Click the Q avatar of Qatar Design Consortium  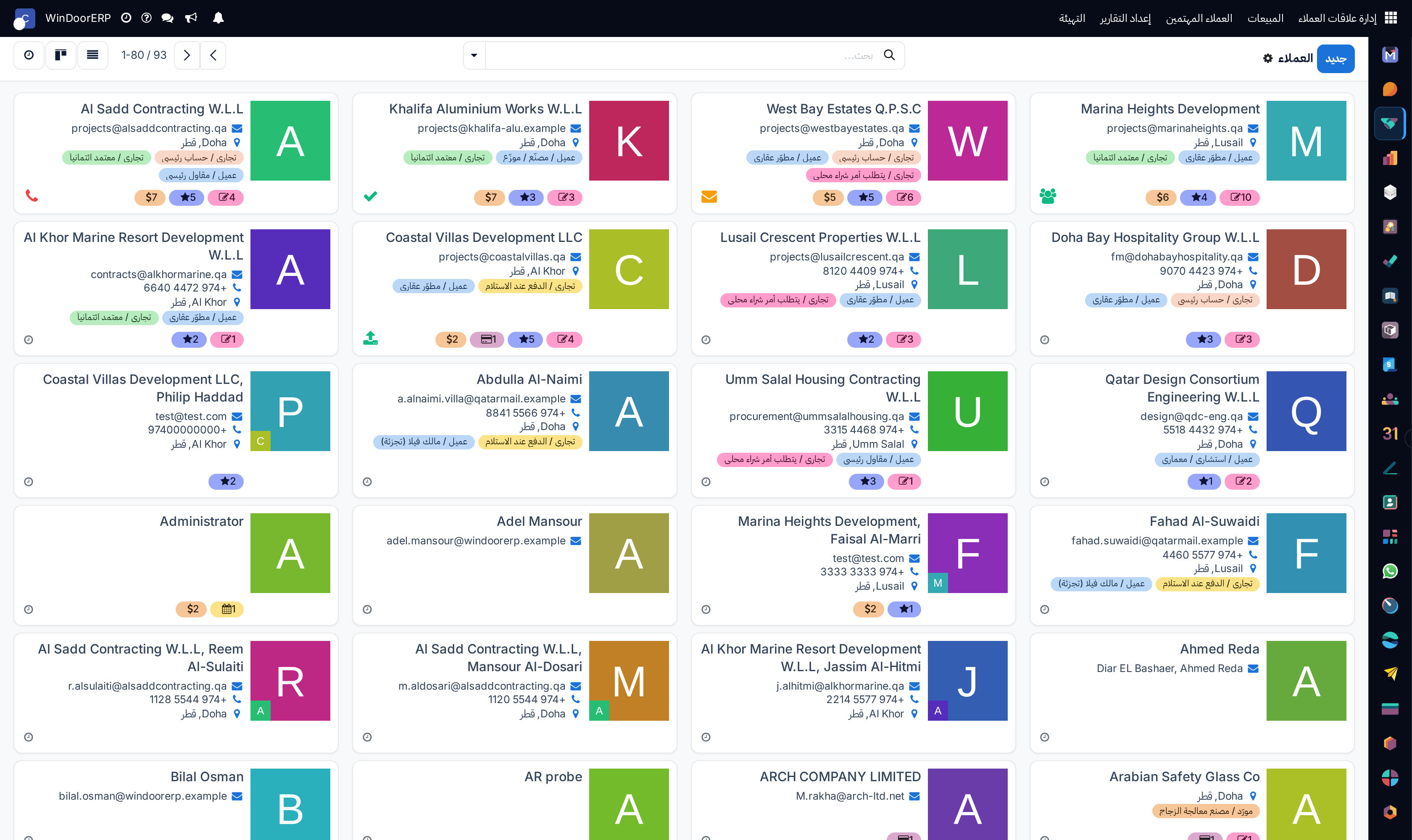tap(1306, 411)
